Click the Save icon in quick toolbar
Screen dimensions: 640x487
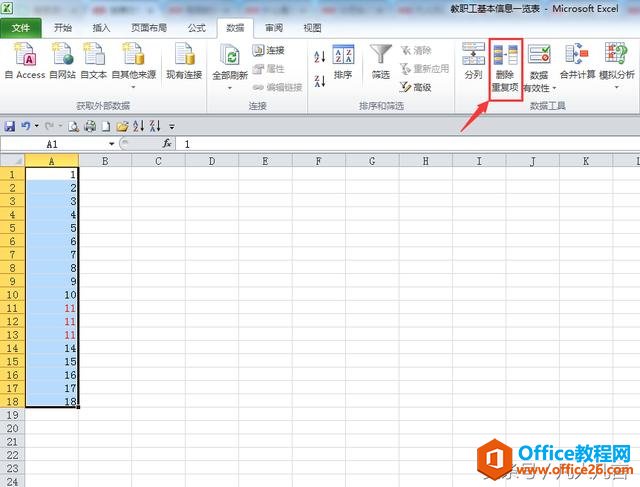click(10, 126)
